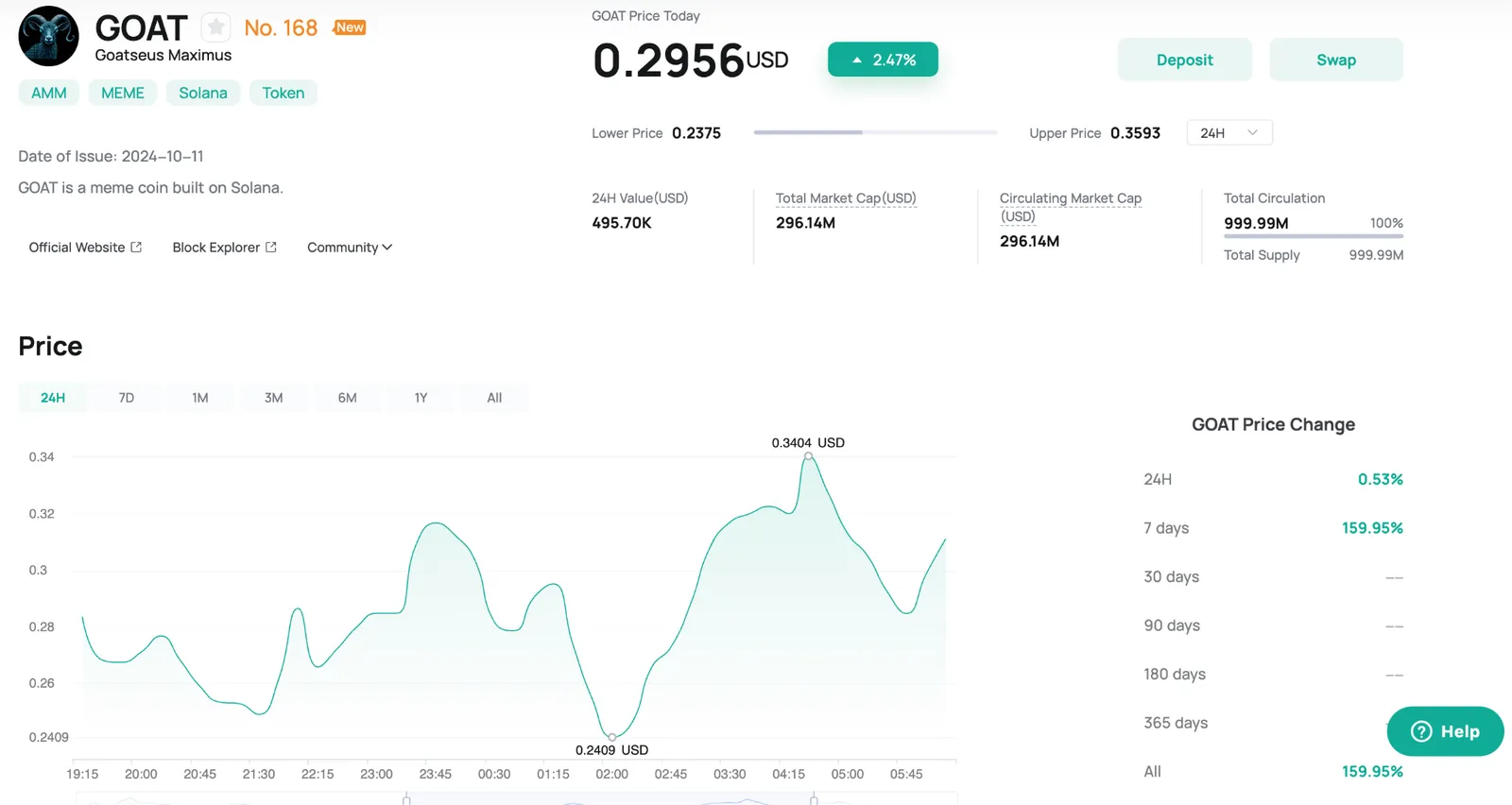Switch chart to 1Y tab
This screenshot has width=1512, height=805.
point(421,398)
